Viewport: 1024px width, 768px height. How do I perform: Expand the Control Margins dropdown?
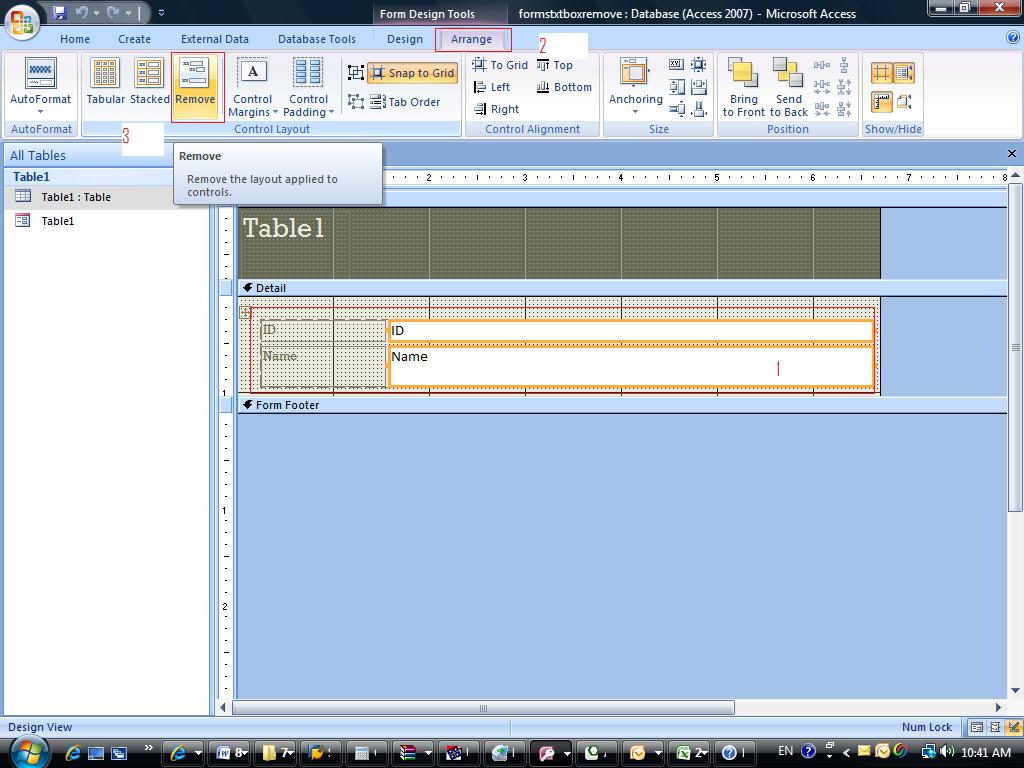point(253,88)
